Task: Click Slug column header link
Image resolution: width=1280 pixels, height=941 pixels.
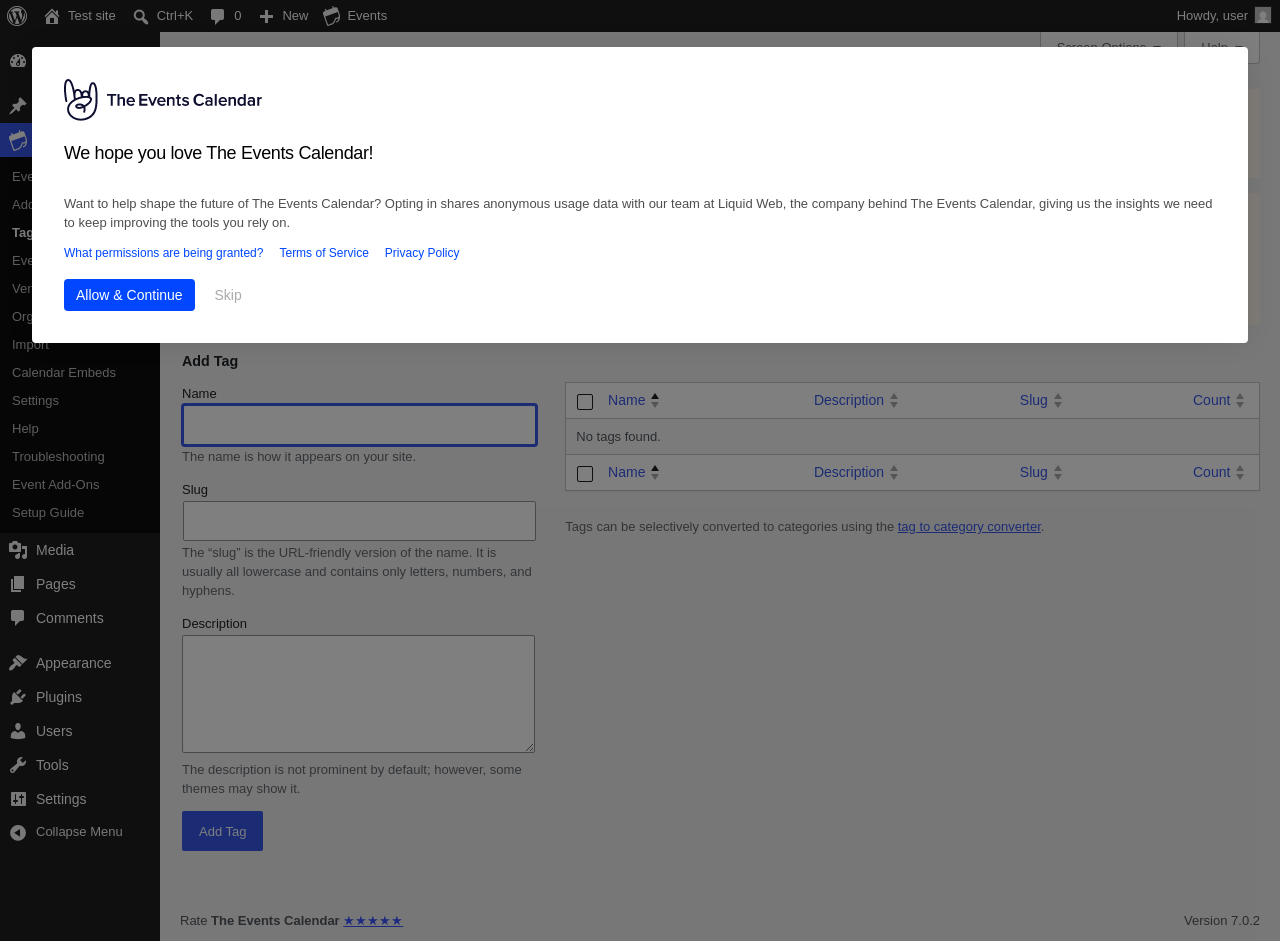Action: coord(1034,400)
